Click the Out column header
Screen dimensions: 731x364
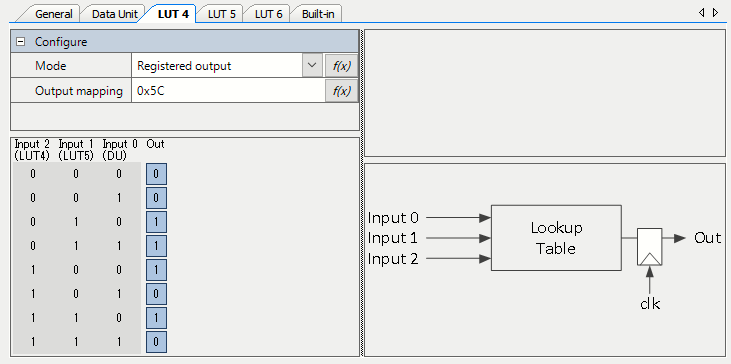click(155, 144)
